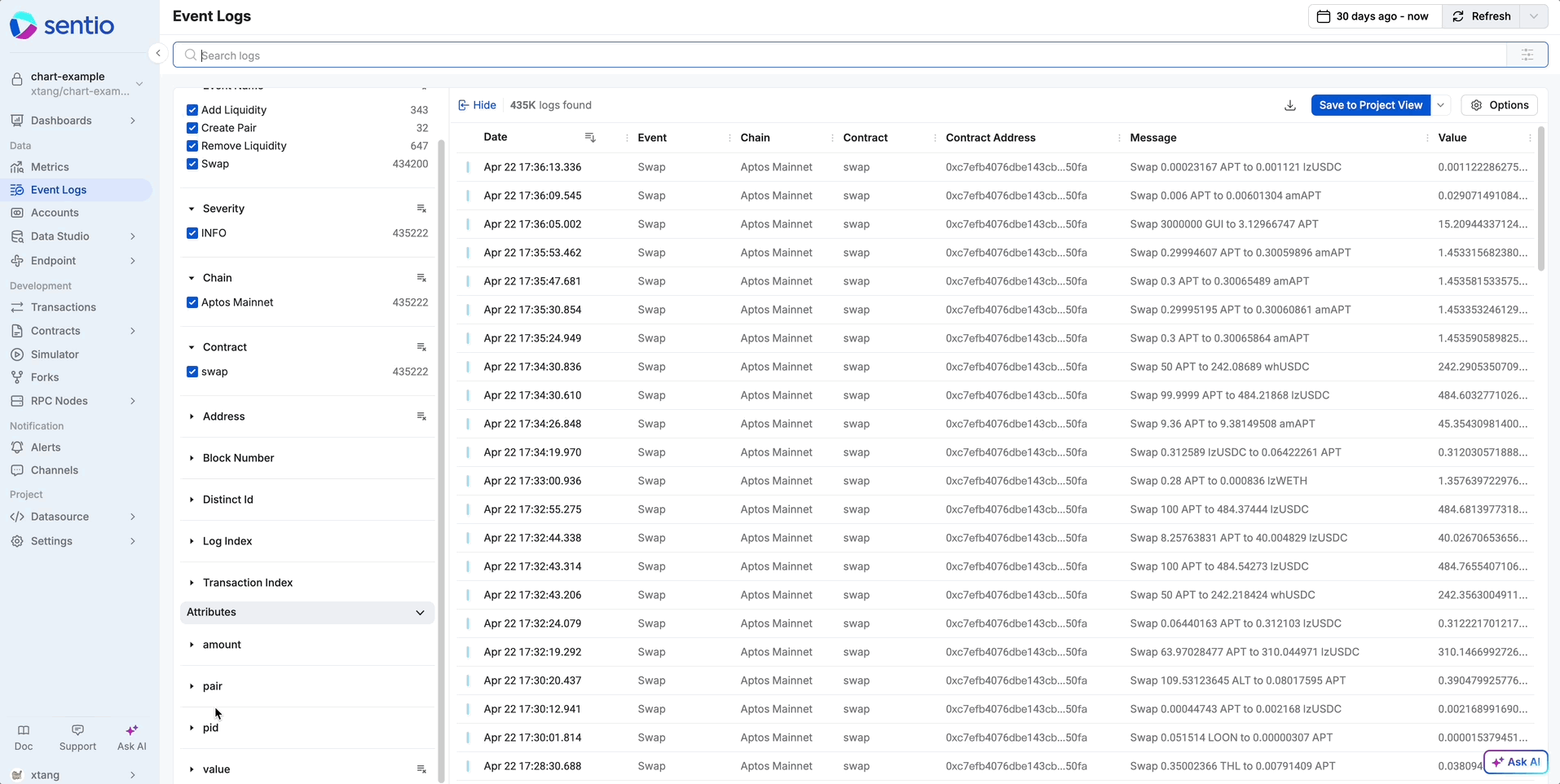The width and height of the screenshot is (1560, 784).
Task: Click the Support chat icon
Action: tap(77, 730)
